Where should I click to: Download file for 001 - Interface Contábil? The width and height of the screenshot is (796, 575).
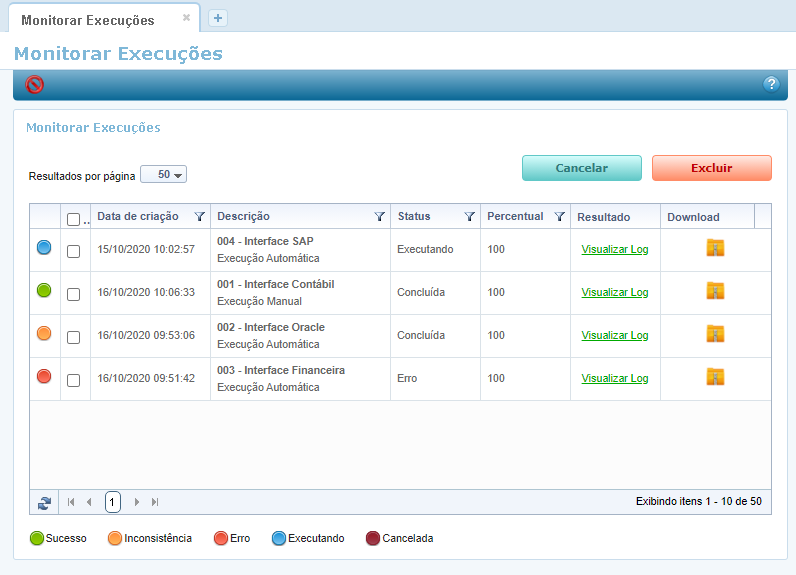pyautogui.click(x=715, y=291)
